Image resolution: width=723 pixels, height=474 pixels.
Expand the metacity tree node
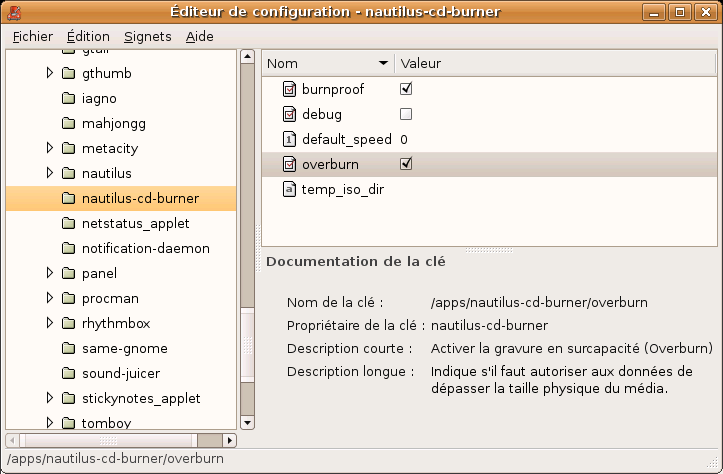pyautogui.click(x=50, y=148)
